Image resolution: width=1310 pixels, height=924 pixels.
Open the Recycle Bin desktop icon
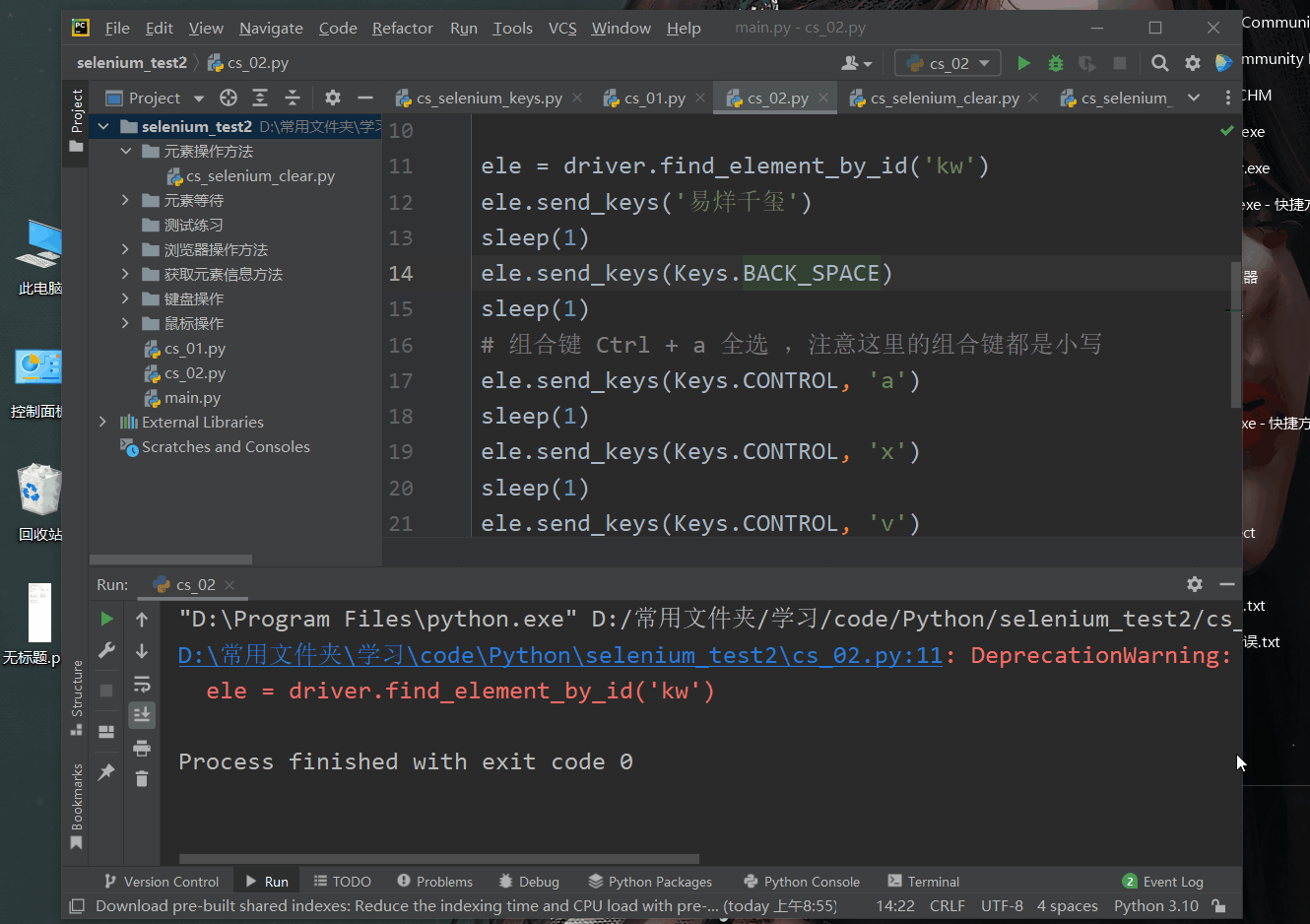point(39,502)
